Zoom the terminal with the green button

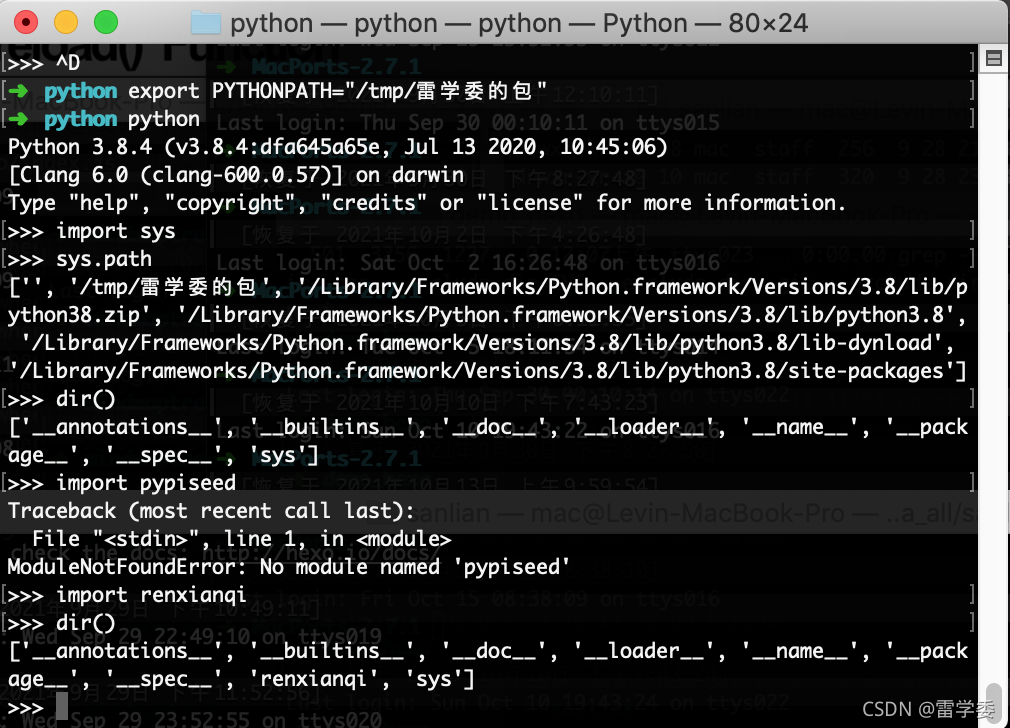pyautogui.click(x=106, y=23)
